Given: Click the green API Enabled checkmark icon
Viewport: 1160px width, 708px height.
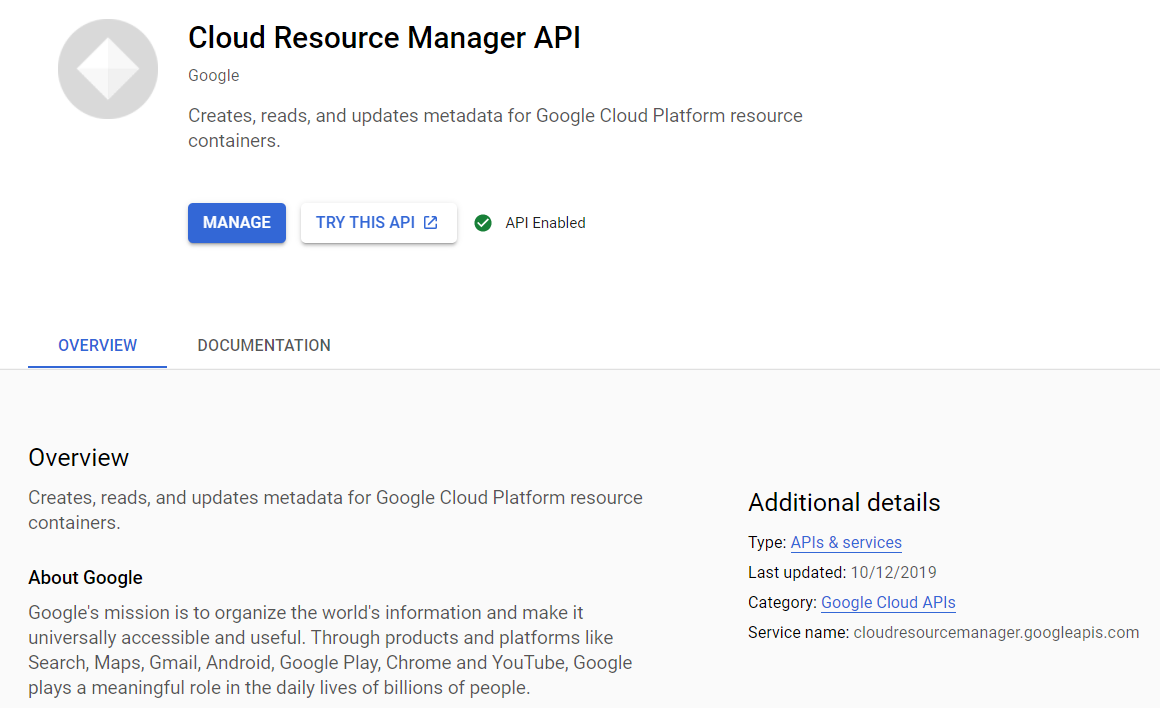Looking at the screenshot, I should 483,223.
